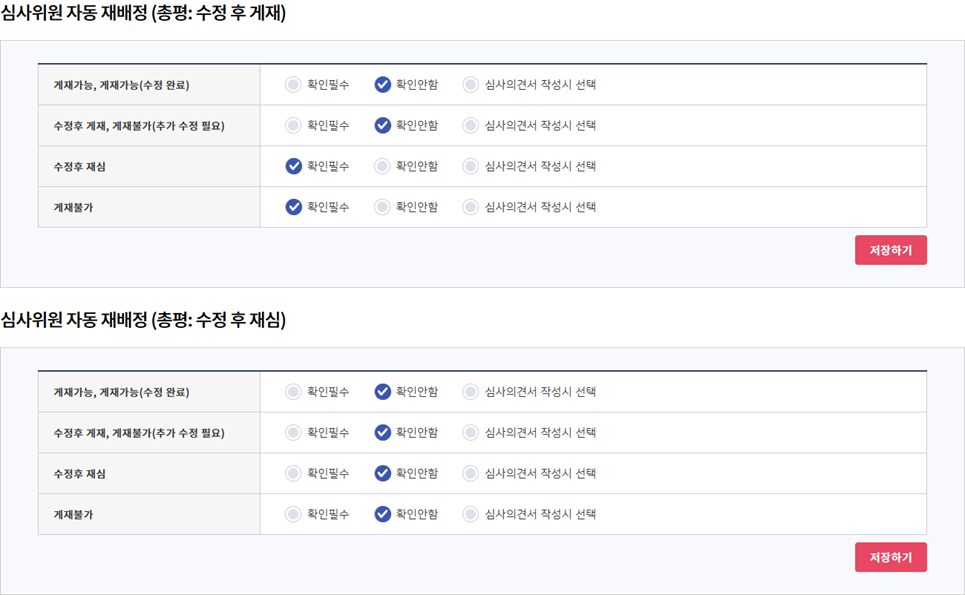
Task: Set 게재가능 to 심사의견서 작성시 선택 under 수정 후 게재
Action: [470, 85]
